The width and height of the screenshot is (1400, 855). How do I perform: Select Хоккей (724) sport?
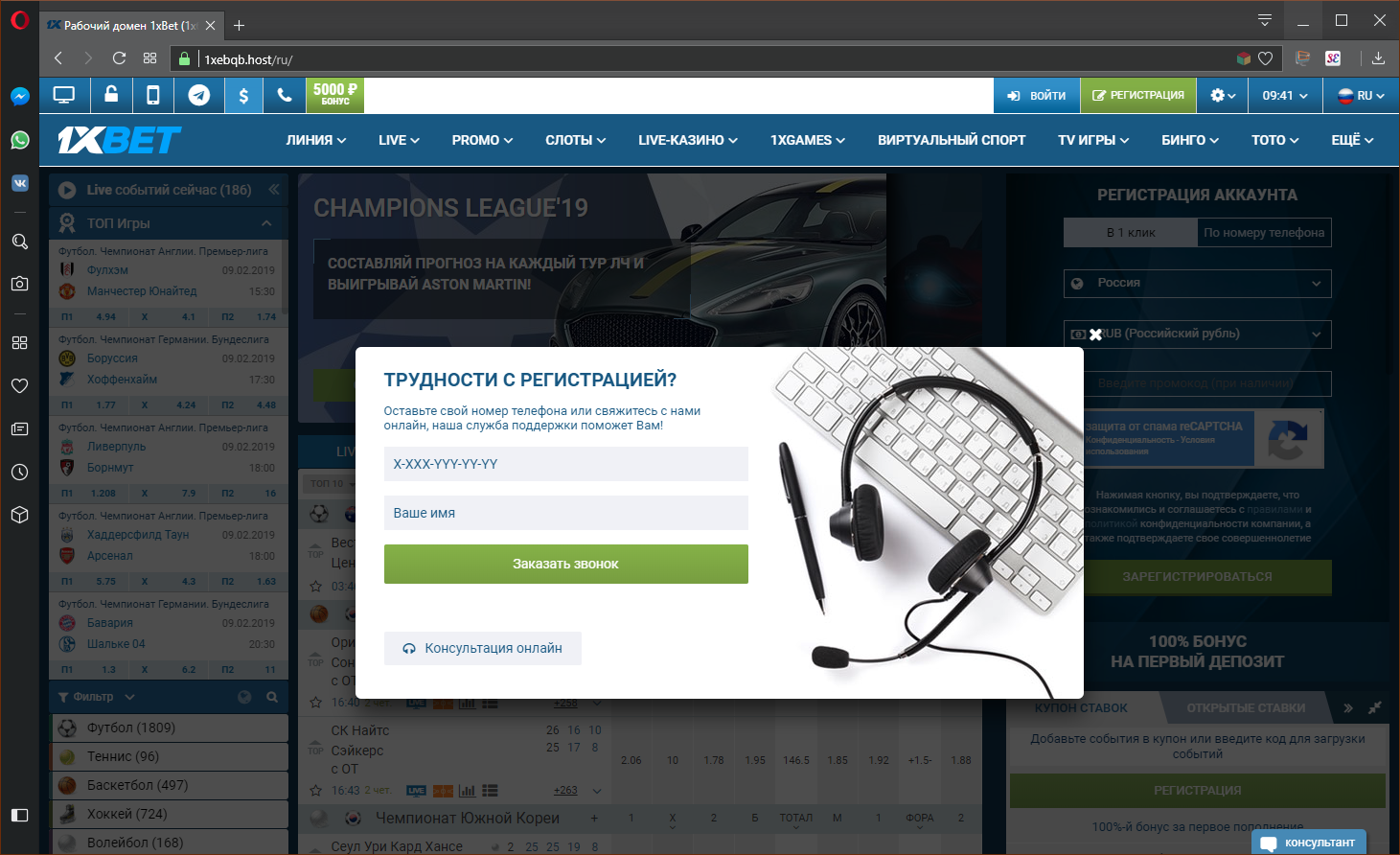click(169, 814)
